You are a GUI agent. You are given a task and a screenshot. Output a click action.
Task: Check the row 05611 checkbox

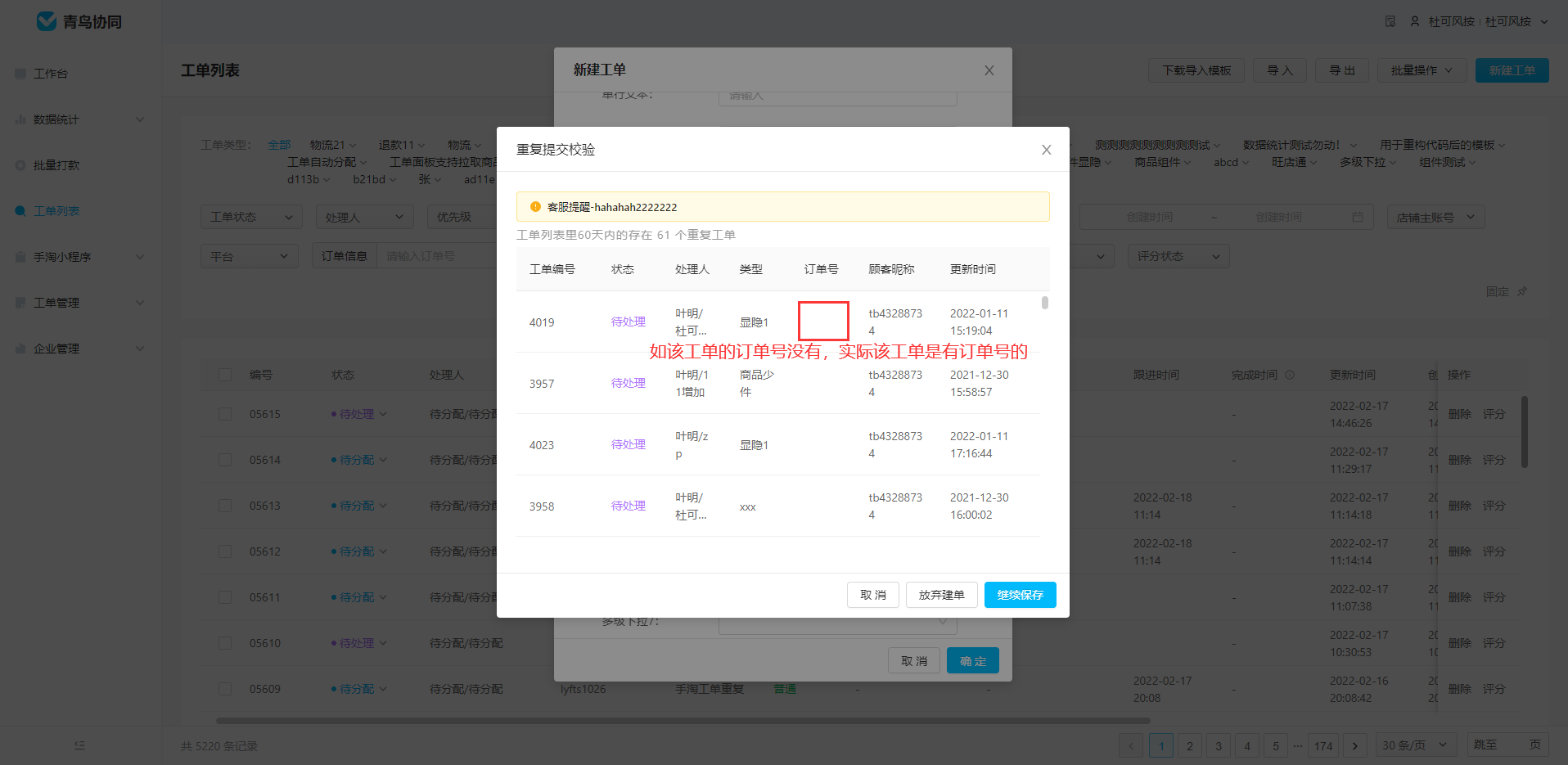(x=225, y=597)
